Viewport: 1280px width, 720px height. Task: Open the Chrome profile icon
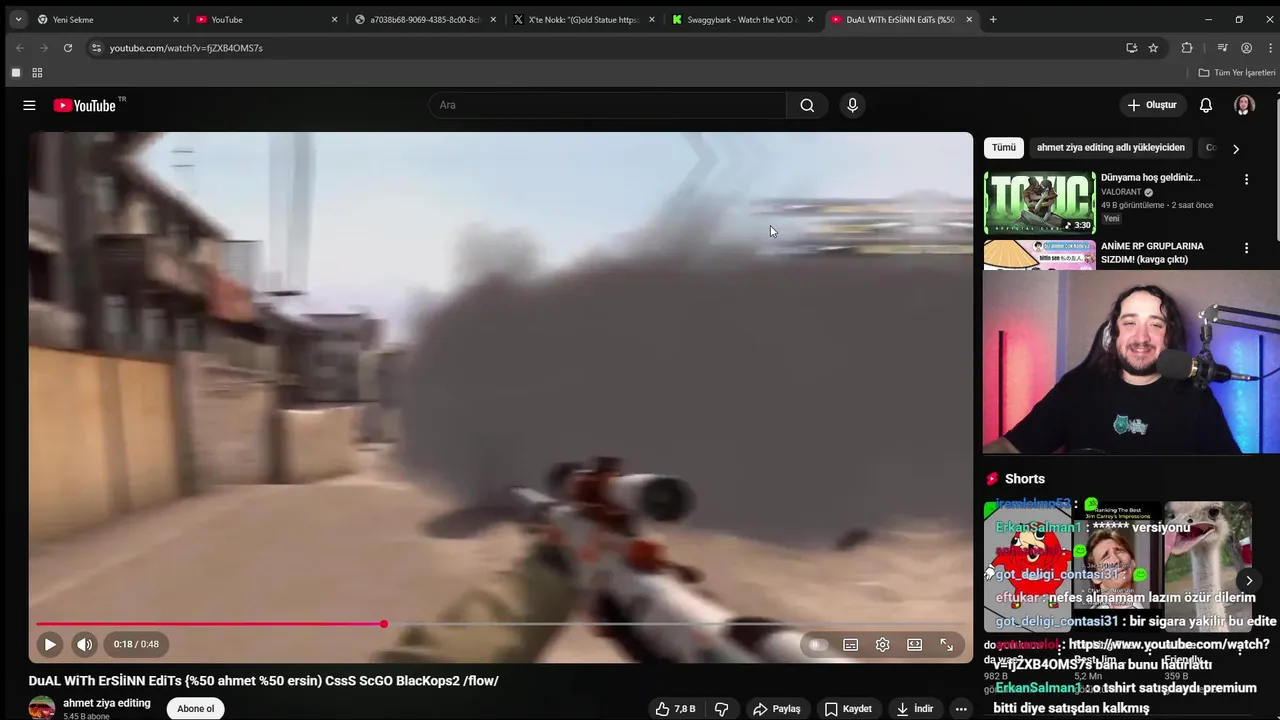click(x=1246, y=48)
